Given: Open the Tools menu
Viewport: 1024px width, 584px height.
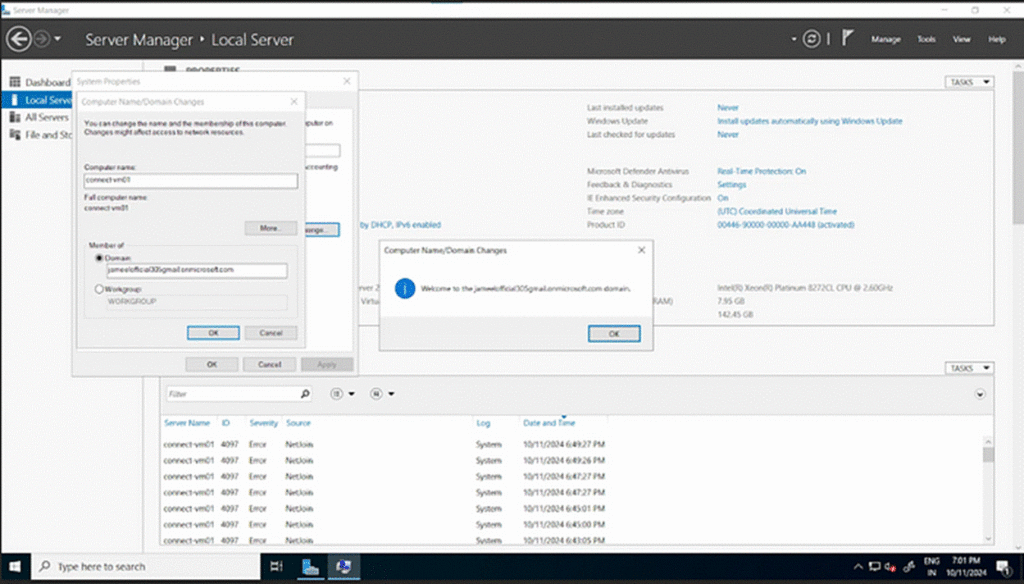Looking at the screenshot, I should click(x=926, y=39).
